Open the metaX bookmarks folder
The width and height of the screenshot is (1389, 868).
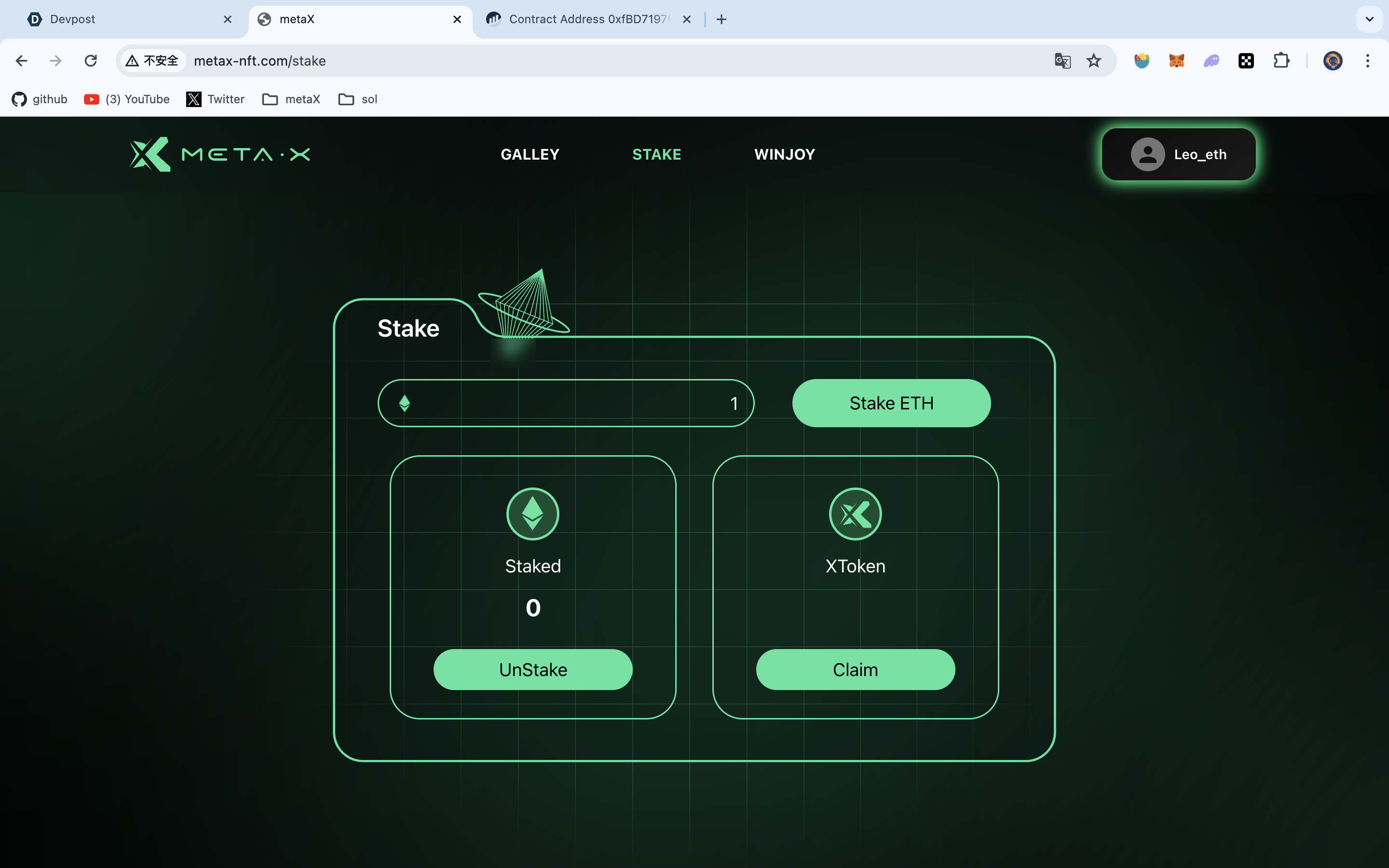[x=291, y=99]
